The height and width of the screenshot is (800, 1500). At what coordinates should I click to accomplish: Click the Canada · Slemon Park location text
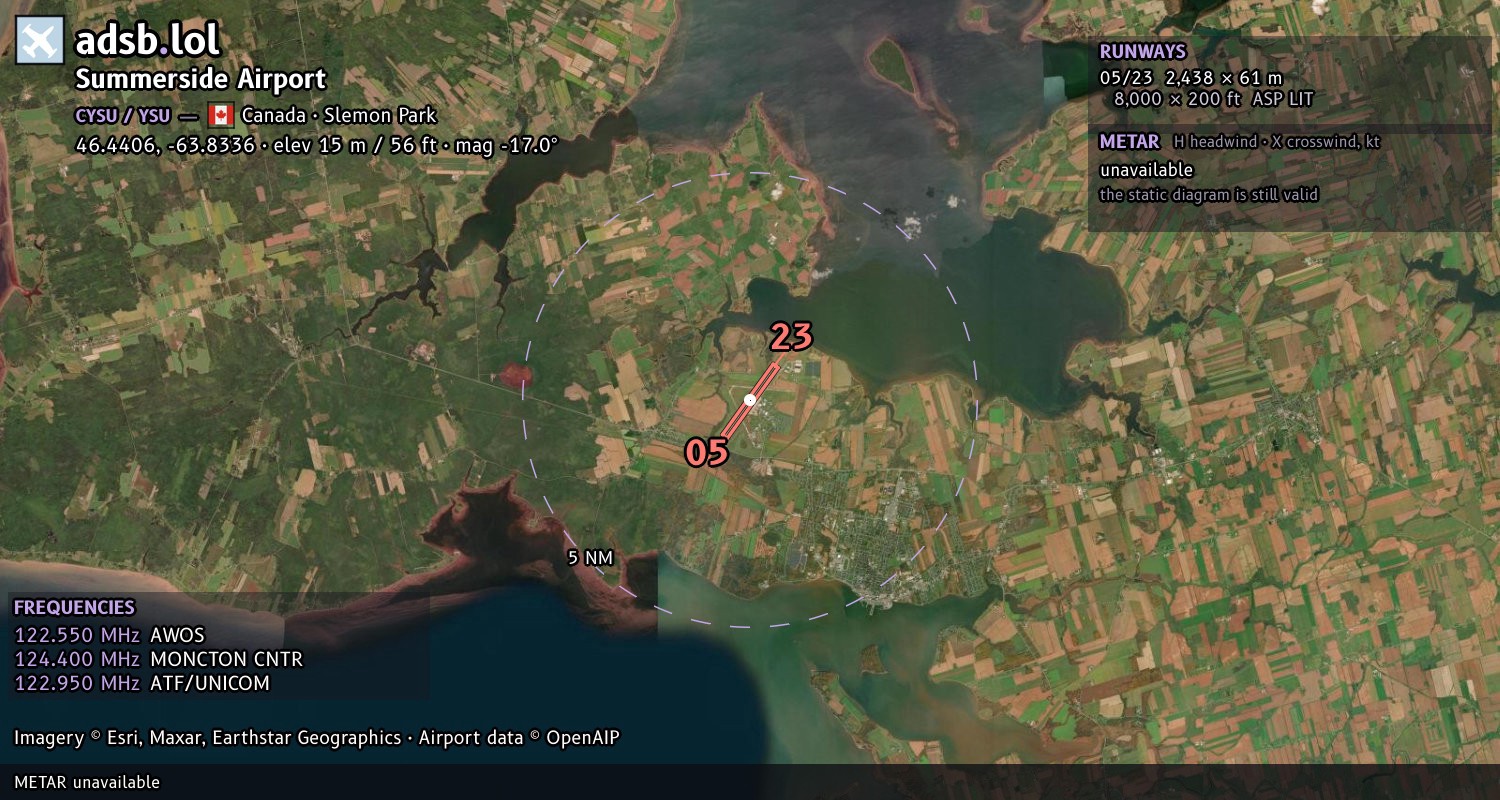coord(339,115)
